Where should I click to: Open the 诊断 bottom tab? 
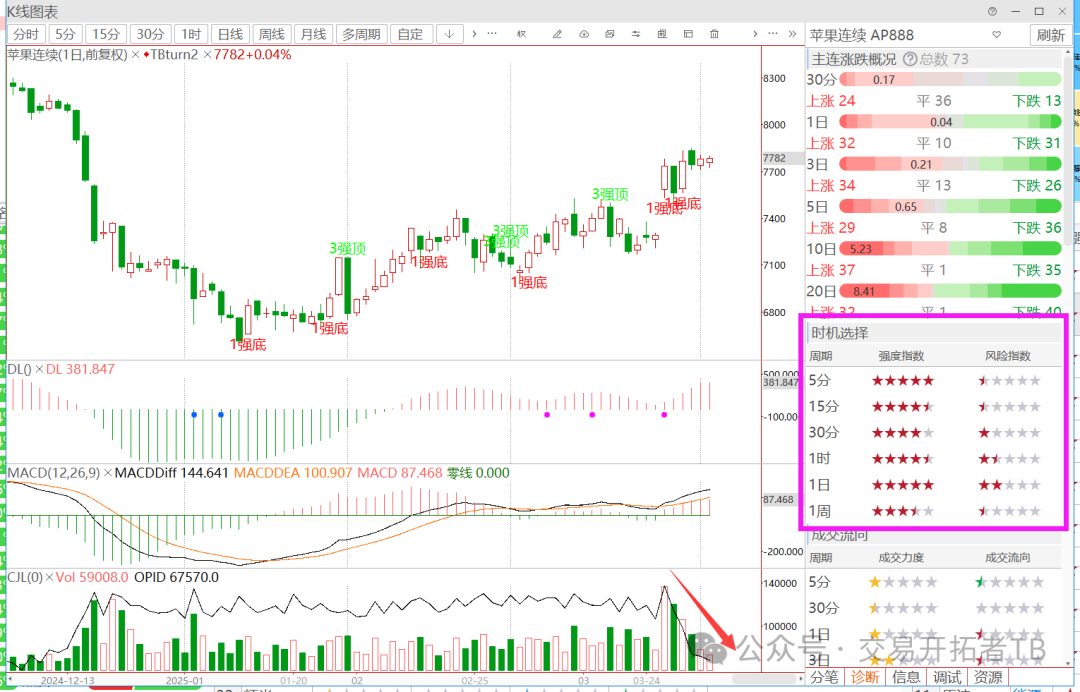(865, 678)
